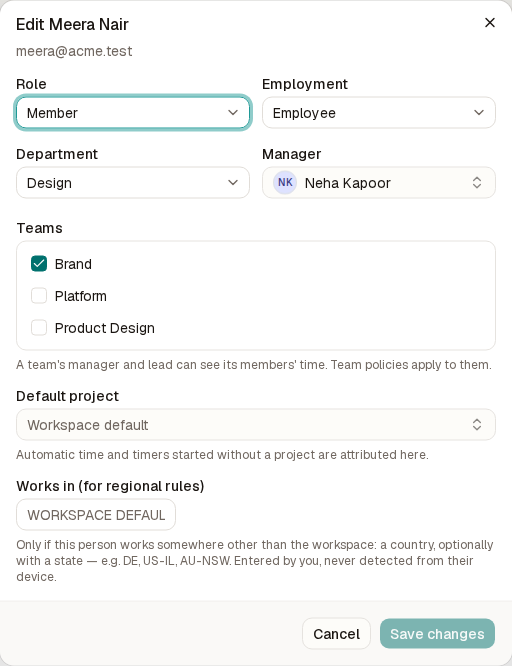
Task: Check the Platform team checkbox
Action: point(39,296)
